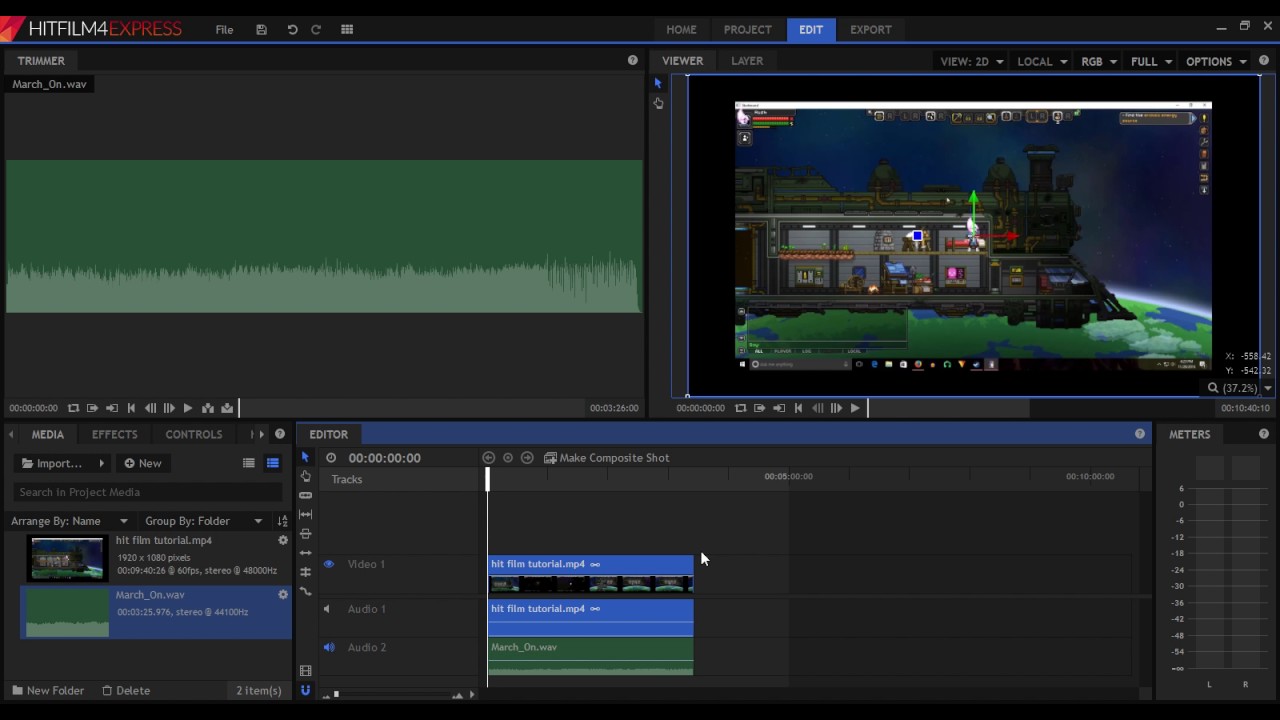Toggle loop playback in the Viewer
This screenshot has width=1280, height=720.
[740, 408]
